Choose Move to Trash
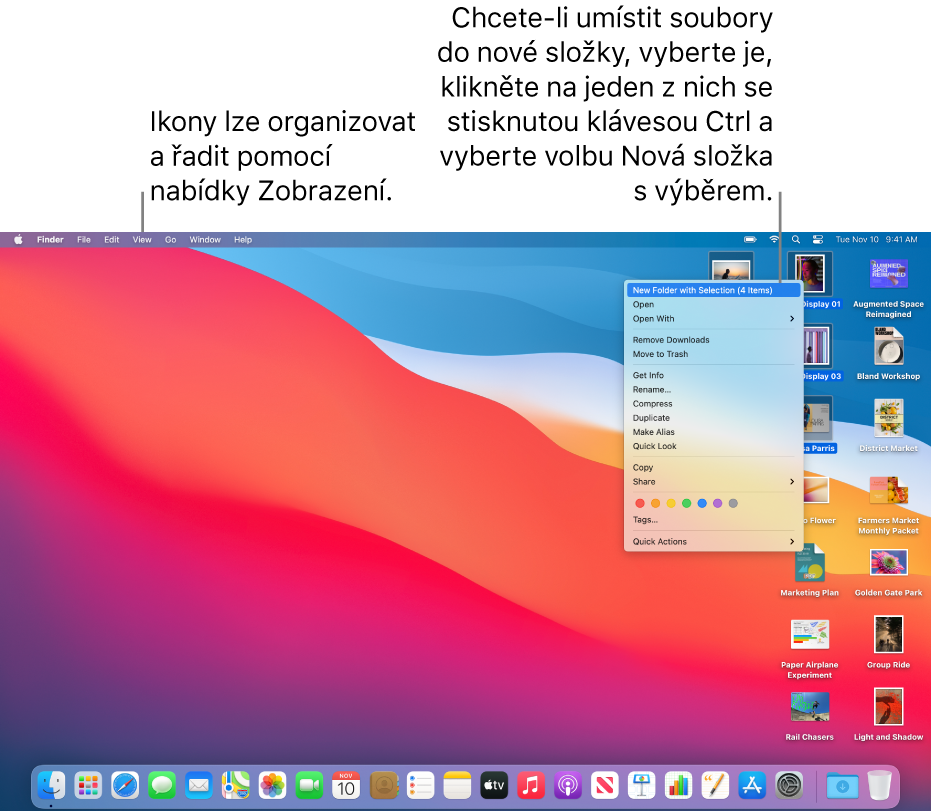 714,354
